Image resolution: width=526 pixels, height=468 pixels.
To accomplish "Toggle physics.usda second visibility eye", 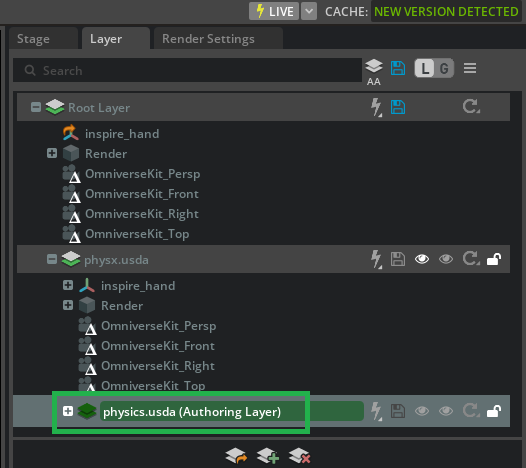I will pyautogui.click(x=446, y=411).
